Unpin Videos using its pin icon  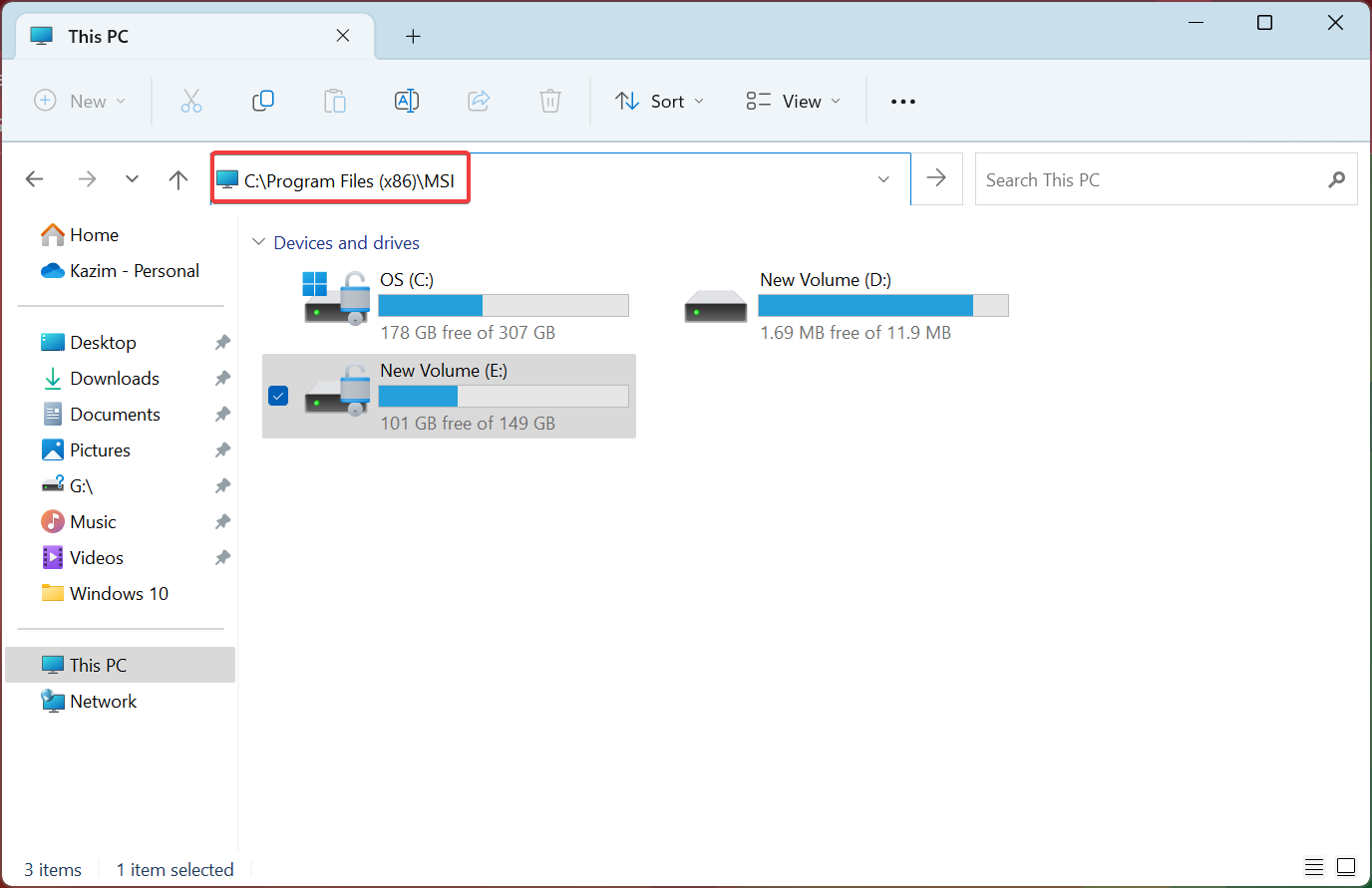click(222, 558)
